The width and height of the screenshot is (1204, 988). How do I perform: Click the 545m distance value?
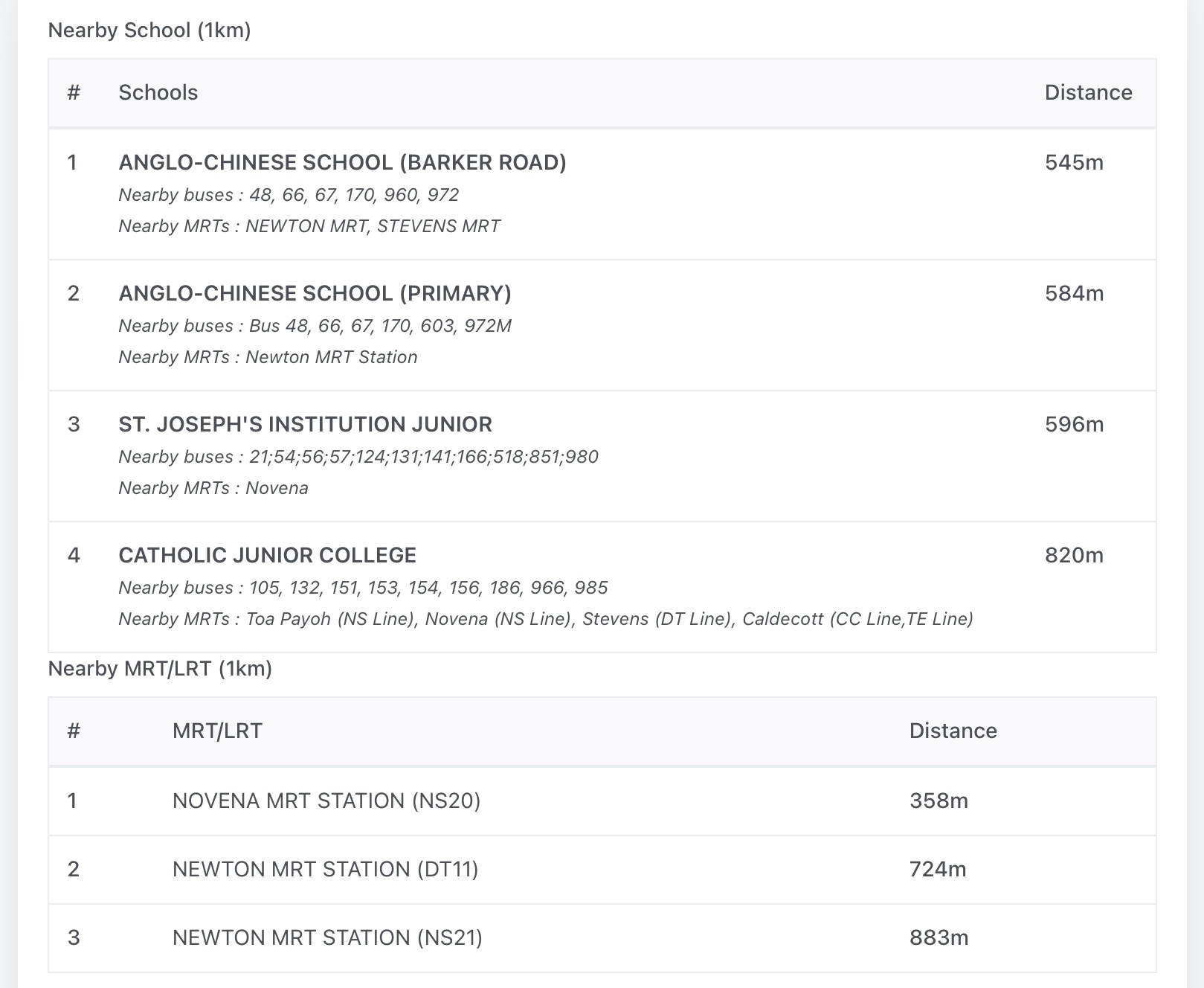click(x=1074, y=162)
